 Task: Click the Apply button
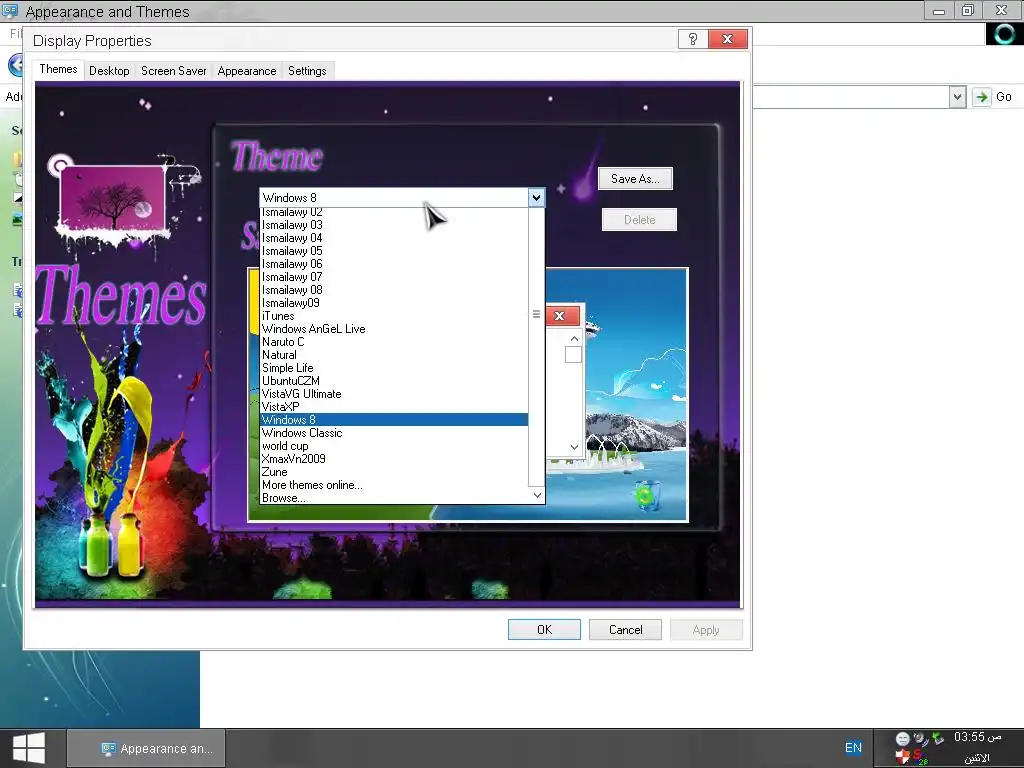(706, 630)
